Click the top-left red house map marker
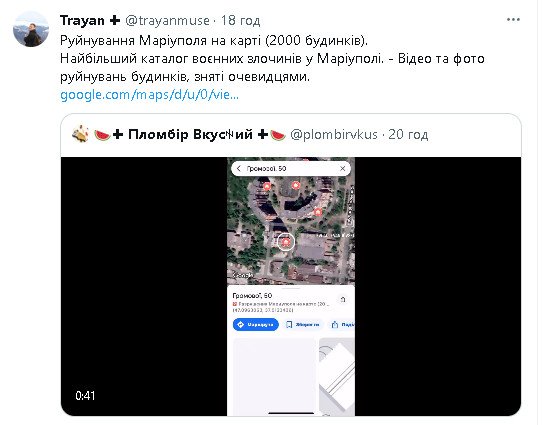This screenshot has height=425, width=543. coord(267,187)
